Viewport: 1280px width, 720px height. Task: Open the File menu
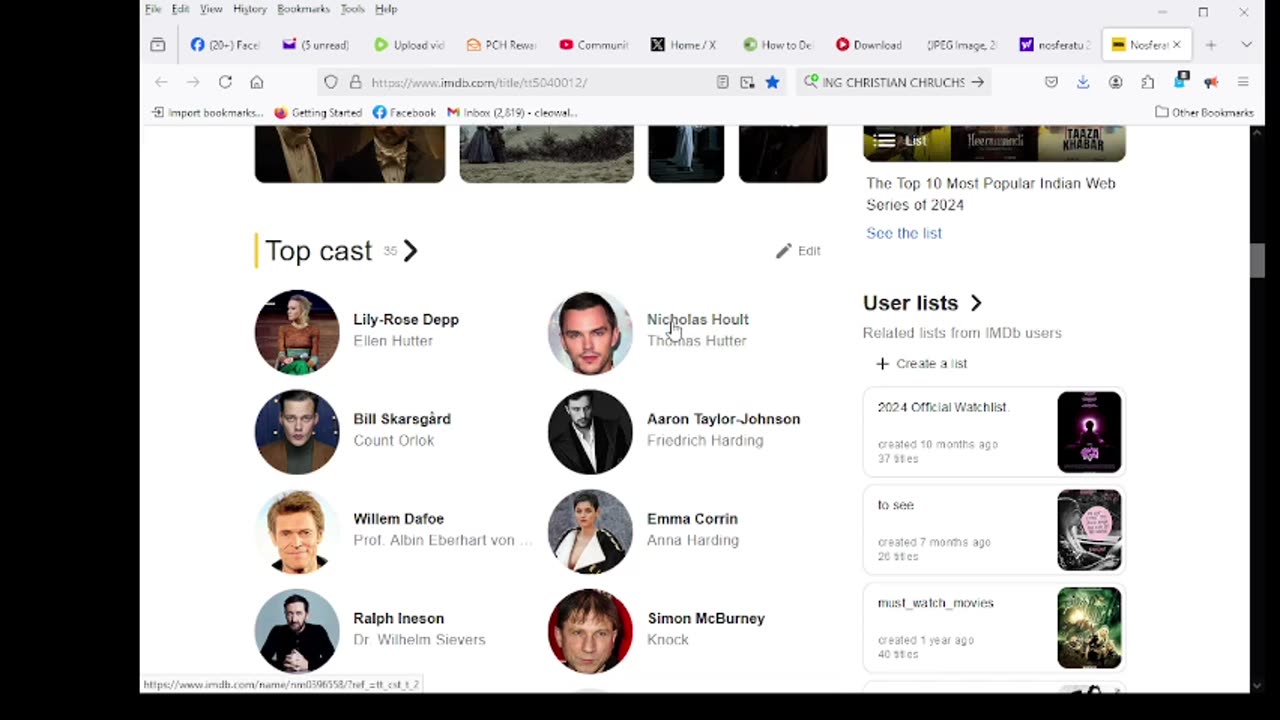(x=153, y=9)
